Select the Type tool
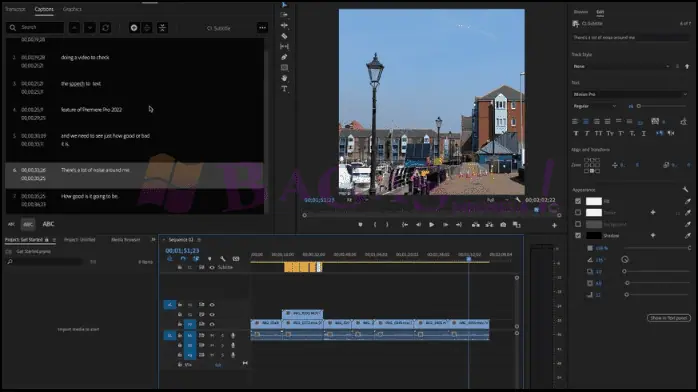 pos(284,89)
